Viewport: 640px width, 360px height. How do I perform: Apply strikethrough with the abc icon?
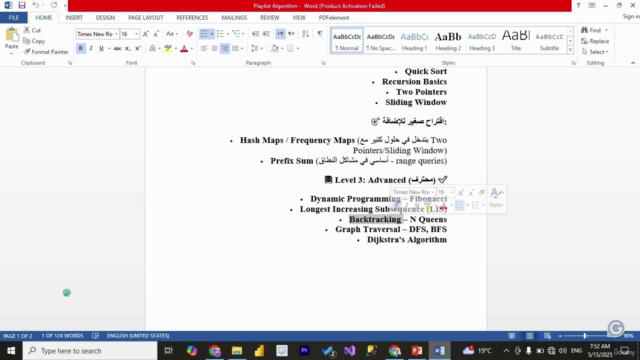[118, 49]
